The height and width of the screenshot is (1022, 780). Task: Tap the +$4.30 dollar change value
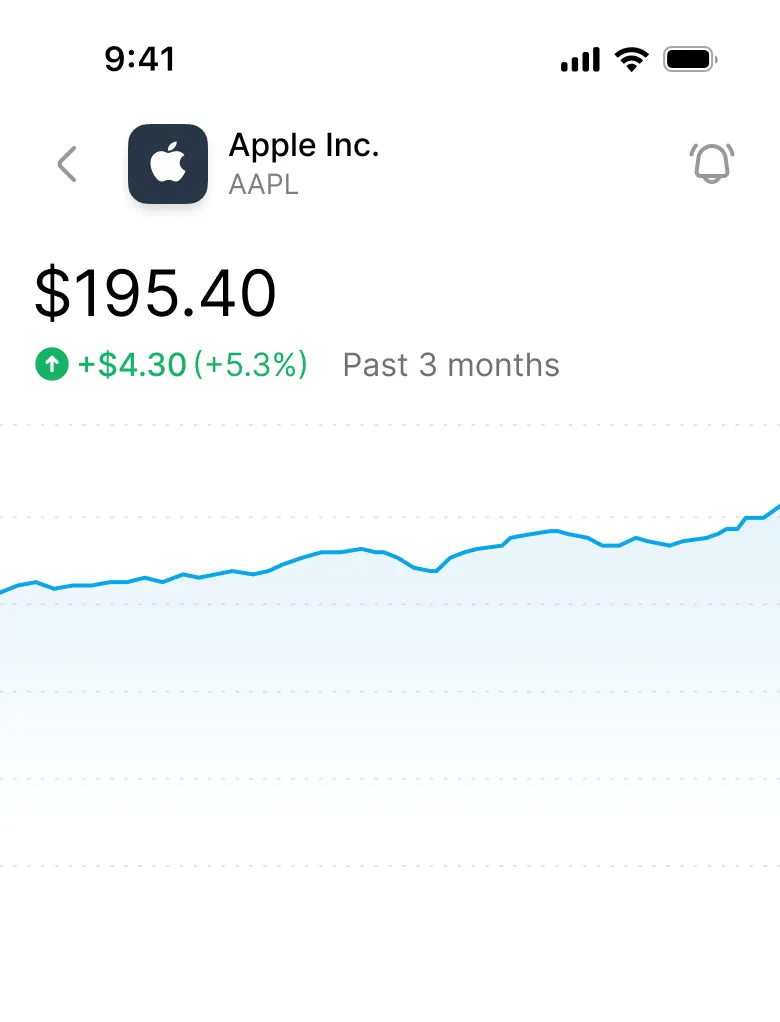132,365
